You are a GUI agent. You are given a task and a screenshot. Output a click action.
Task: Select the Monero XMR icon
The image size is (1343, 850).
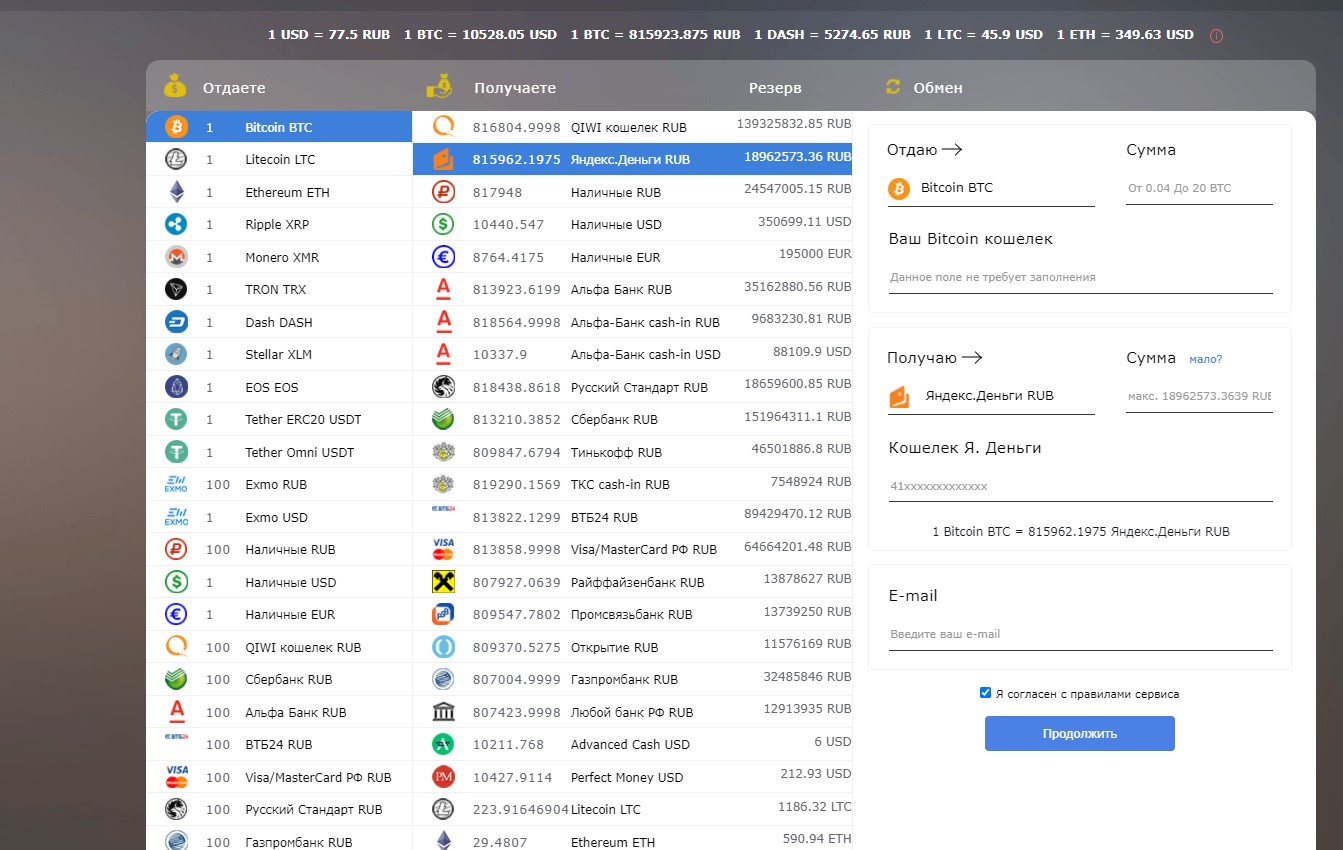point(176,257)
